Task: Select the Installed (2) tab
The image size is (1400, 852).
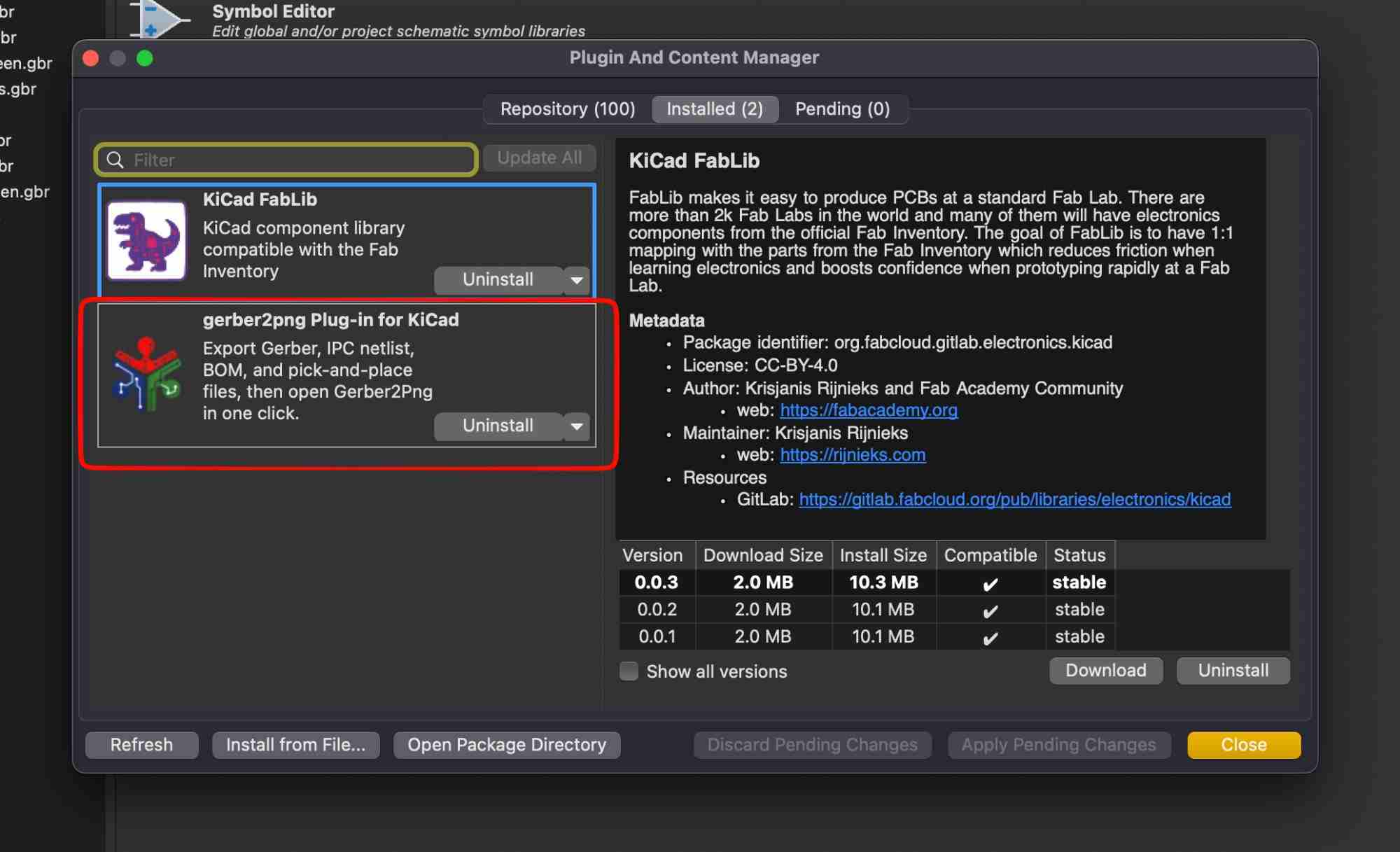Action: 714,109
